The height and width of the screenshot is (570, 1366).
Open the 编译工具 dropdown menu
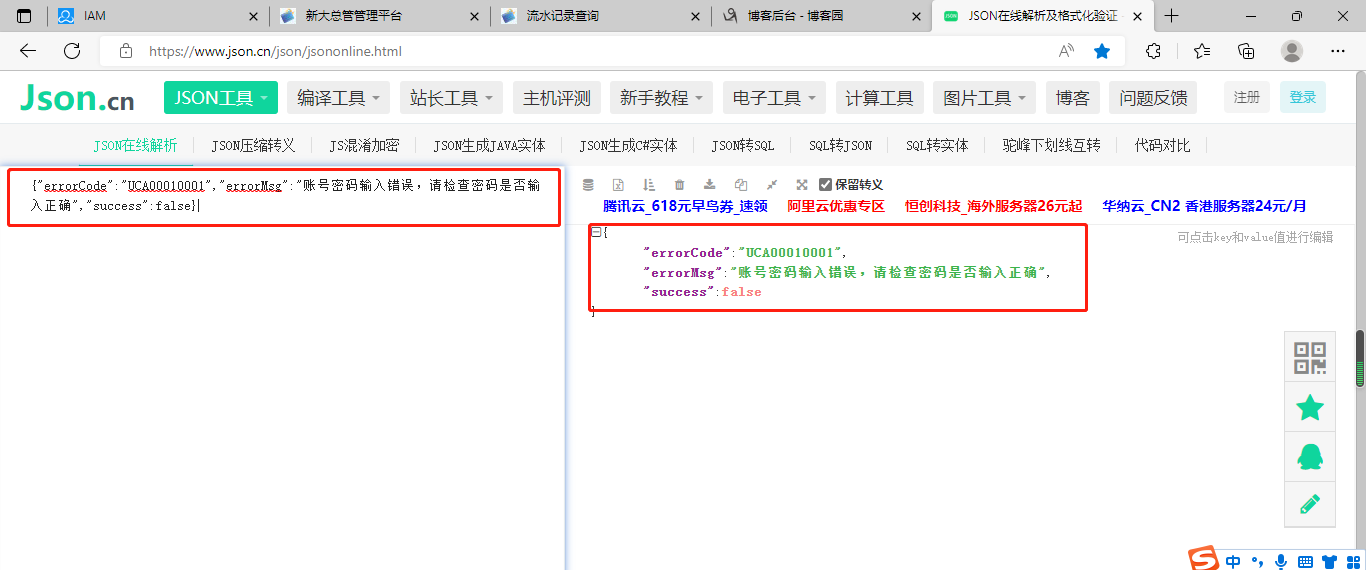tap(339, 98)
